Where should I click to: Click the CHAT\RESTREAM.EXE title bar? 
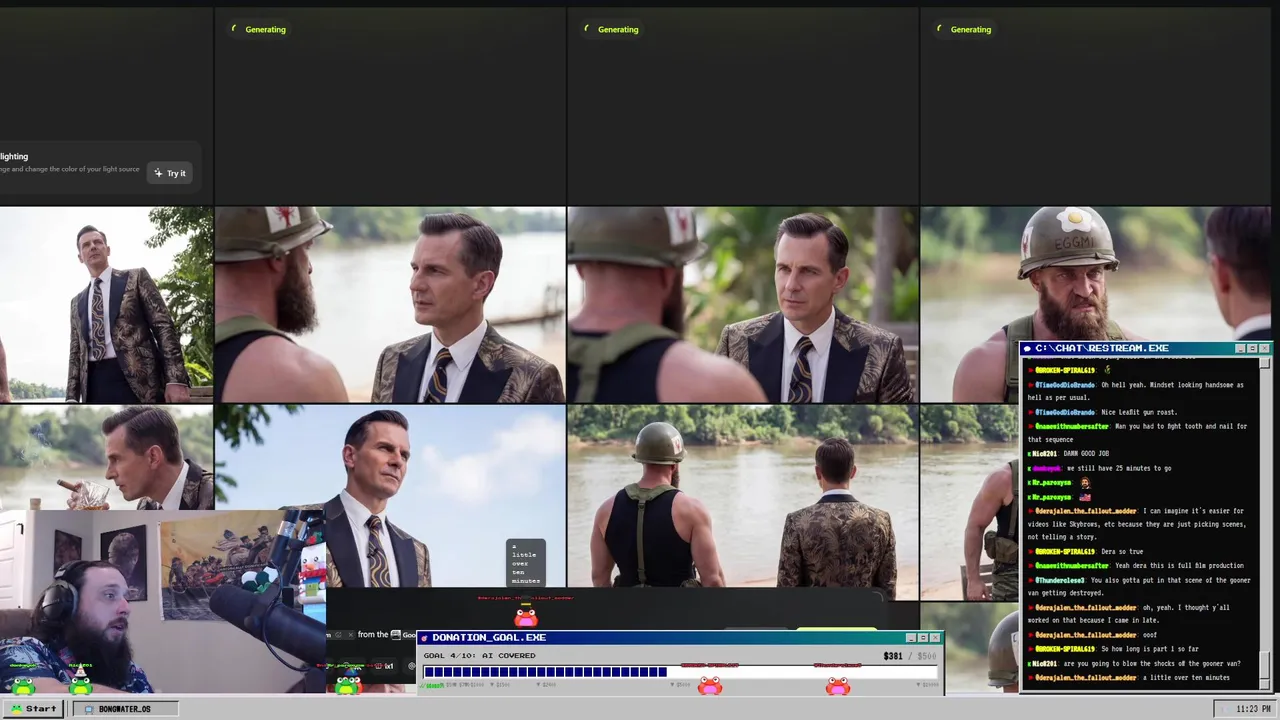pos(1145,348)
